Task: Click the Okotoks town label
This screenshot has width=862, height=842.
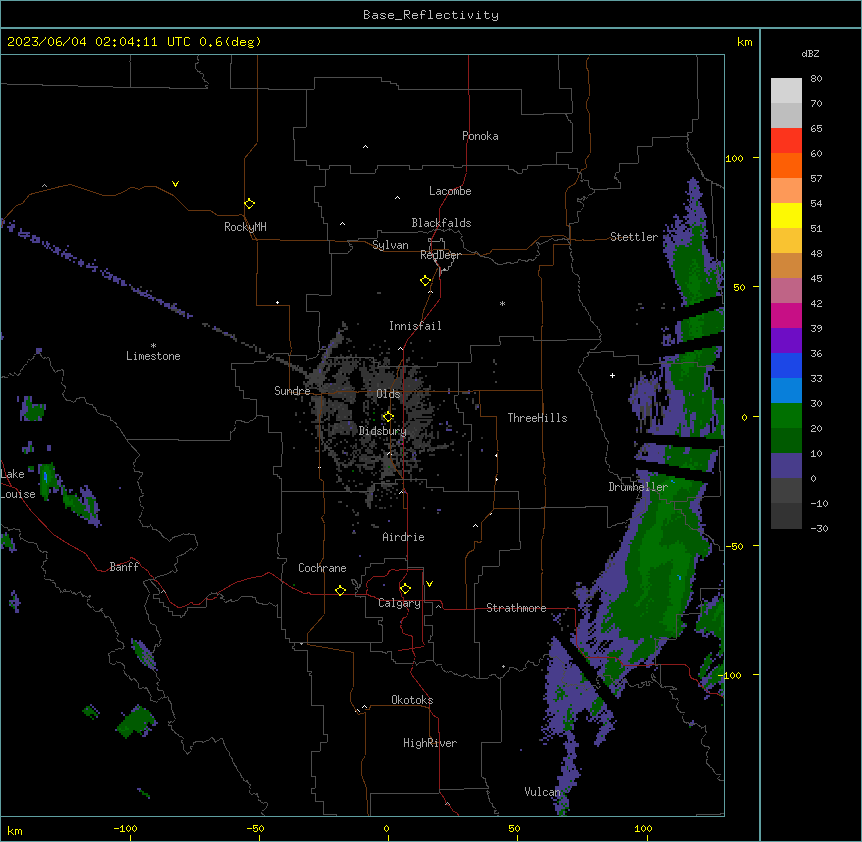Action: [412, 700]
